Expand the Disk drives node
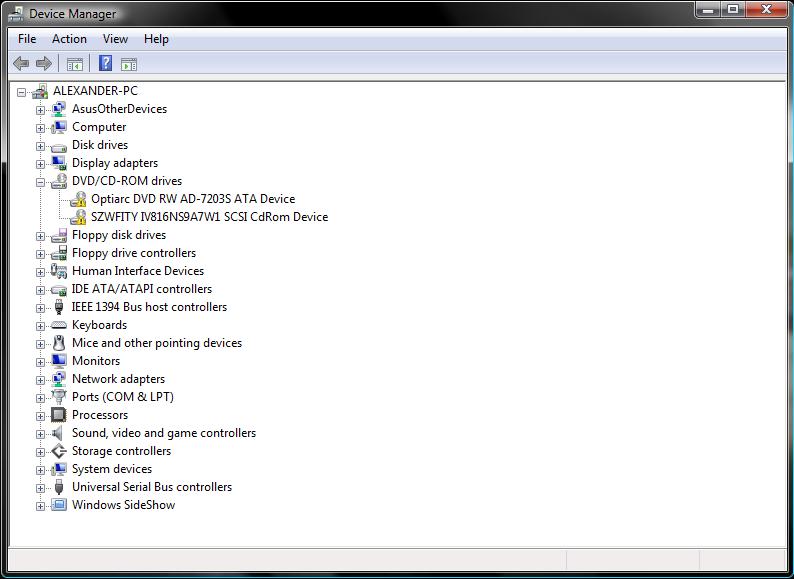The width and height of the screenshot is (794, 579). point(41,146)
